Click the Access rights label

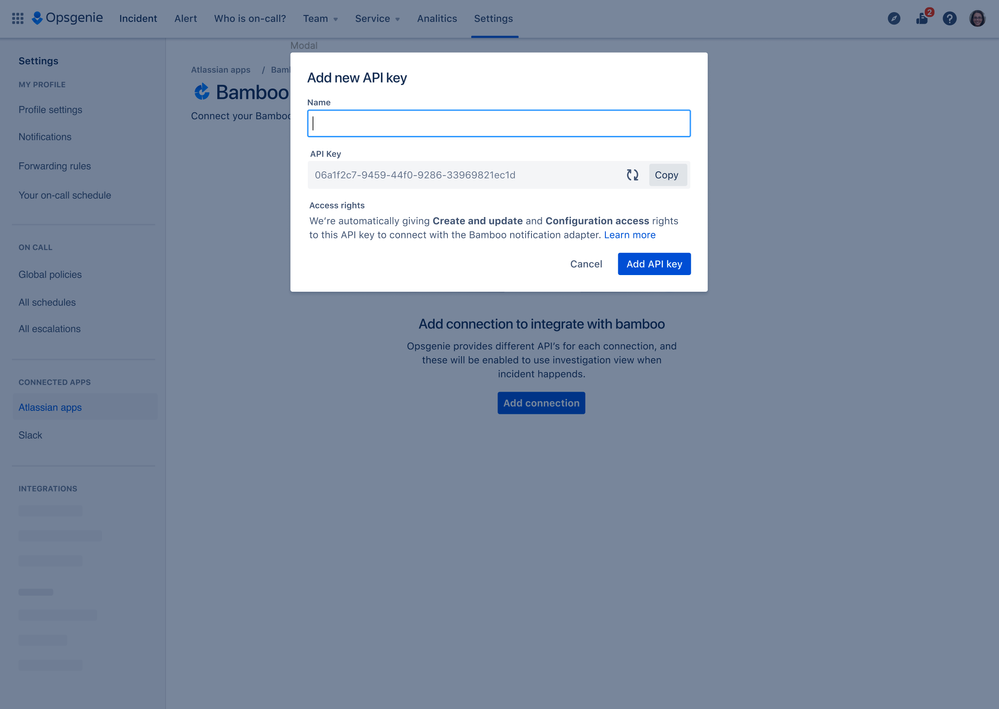(336, 205)
